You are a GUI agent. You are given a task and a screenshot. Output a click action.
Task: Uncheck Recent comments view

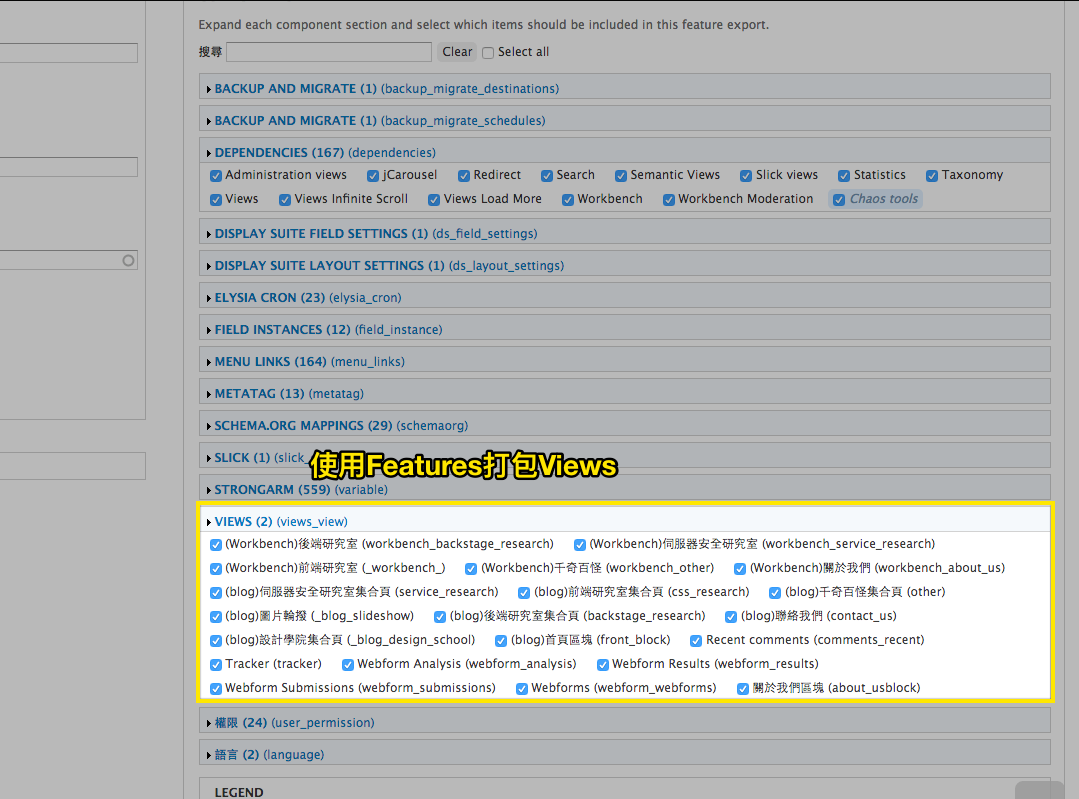coord(696,641)
